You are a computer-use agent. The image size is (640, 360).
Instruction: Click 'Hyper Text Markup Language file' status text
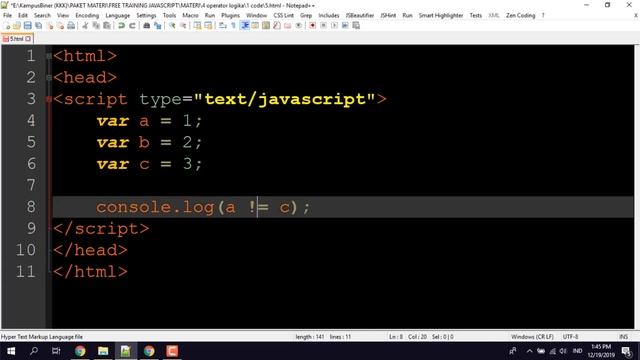click(x=42, y=337)
